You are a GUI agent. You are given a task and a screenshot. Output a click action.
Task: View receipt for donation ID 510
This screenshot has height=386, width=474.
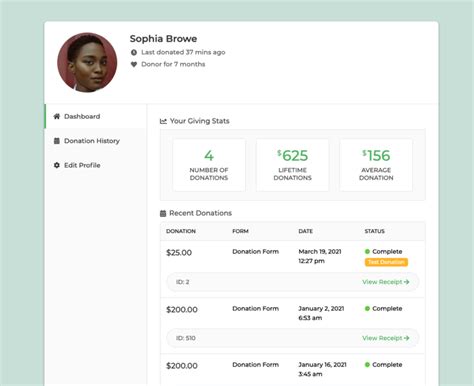[x=386, y=338]
